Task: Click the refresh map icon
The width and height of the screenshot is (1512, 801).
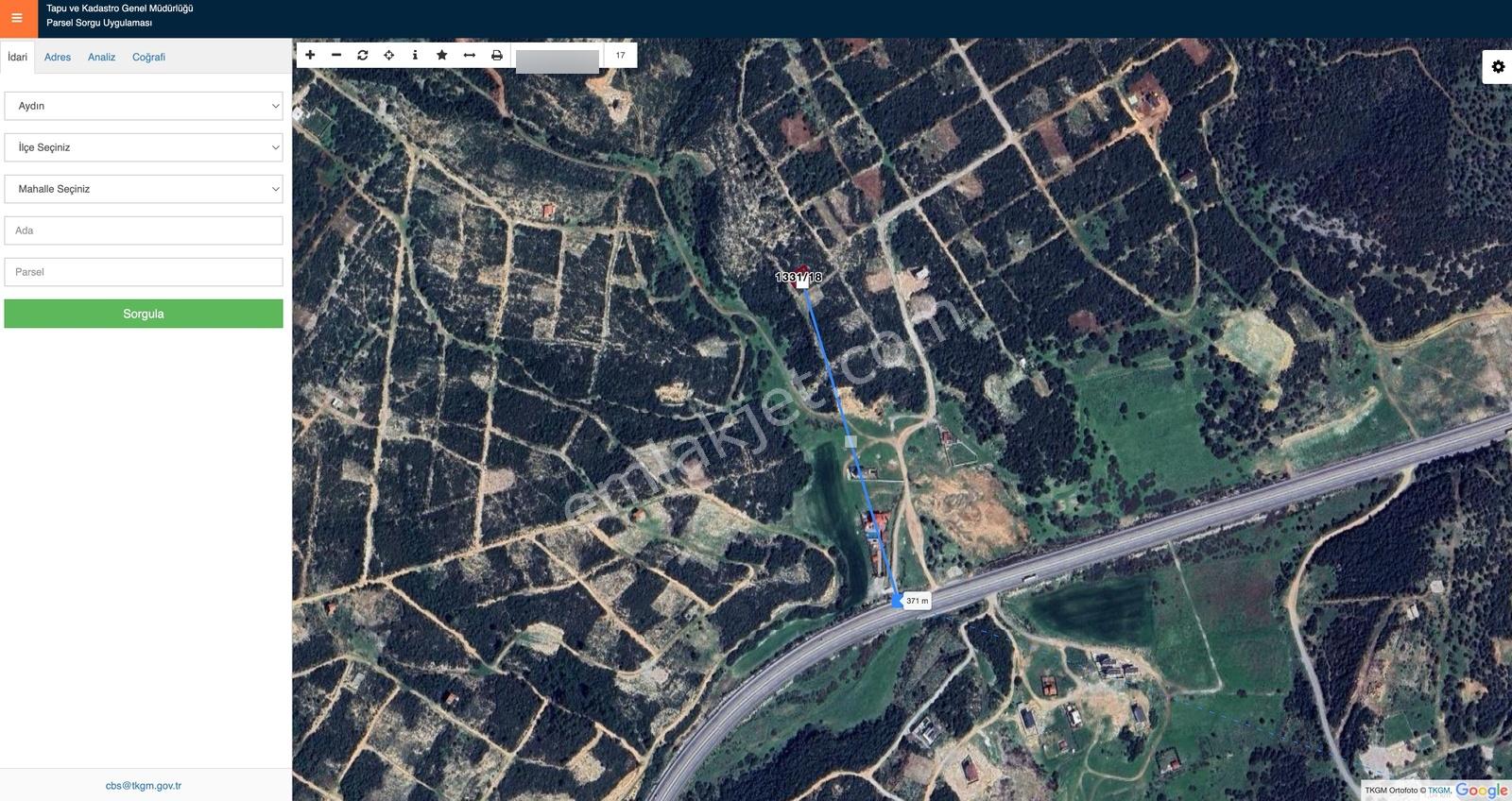Action: 363,55
